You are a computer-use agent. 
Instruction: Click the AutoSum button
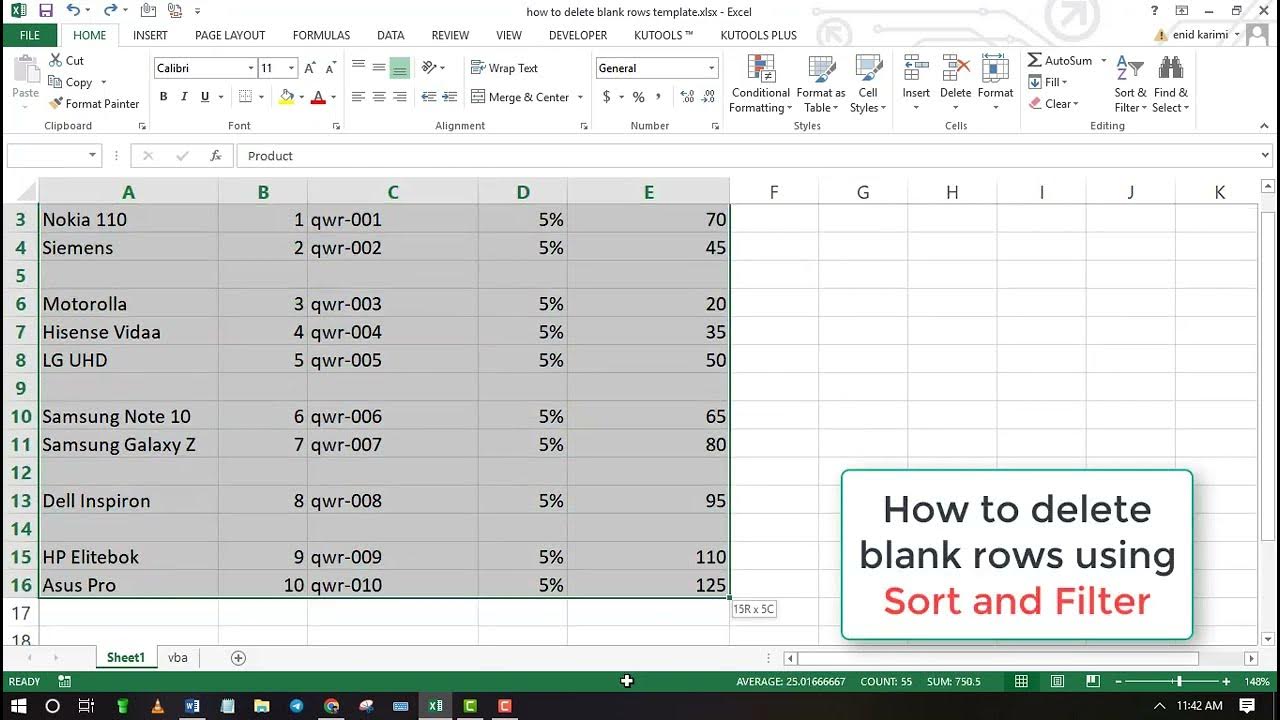pyautogui.click(x=1060, y=61)
